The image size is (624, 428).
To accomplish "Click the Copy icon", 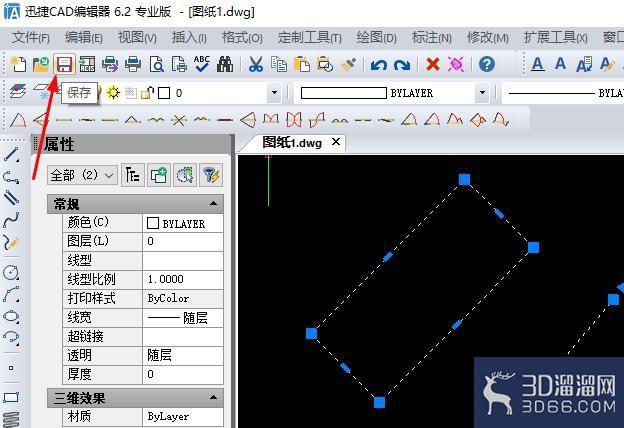I will click(279, 64).
